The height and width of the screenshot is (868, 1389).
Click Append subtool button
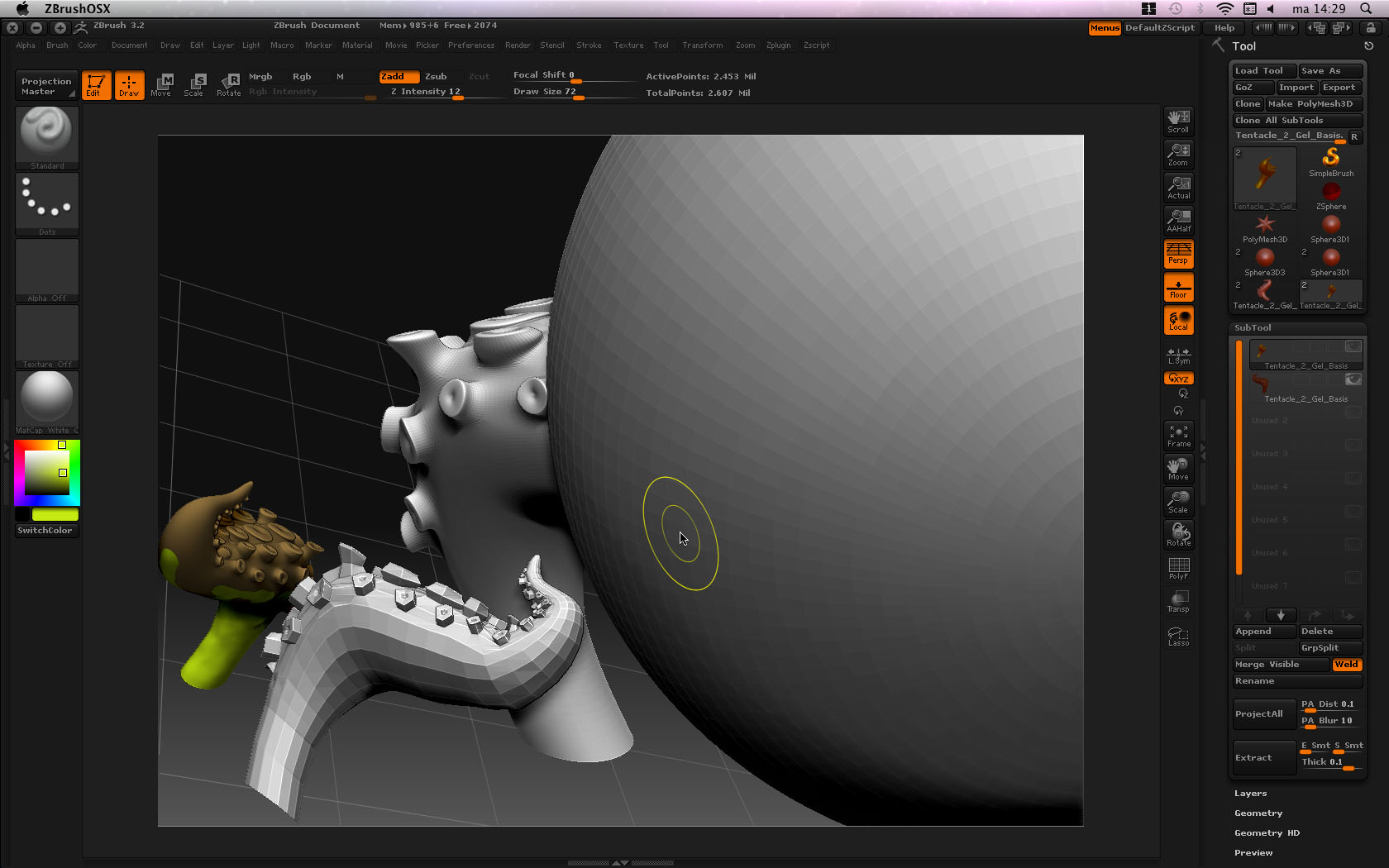coord(1264,632)
